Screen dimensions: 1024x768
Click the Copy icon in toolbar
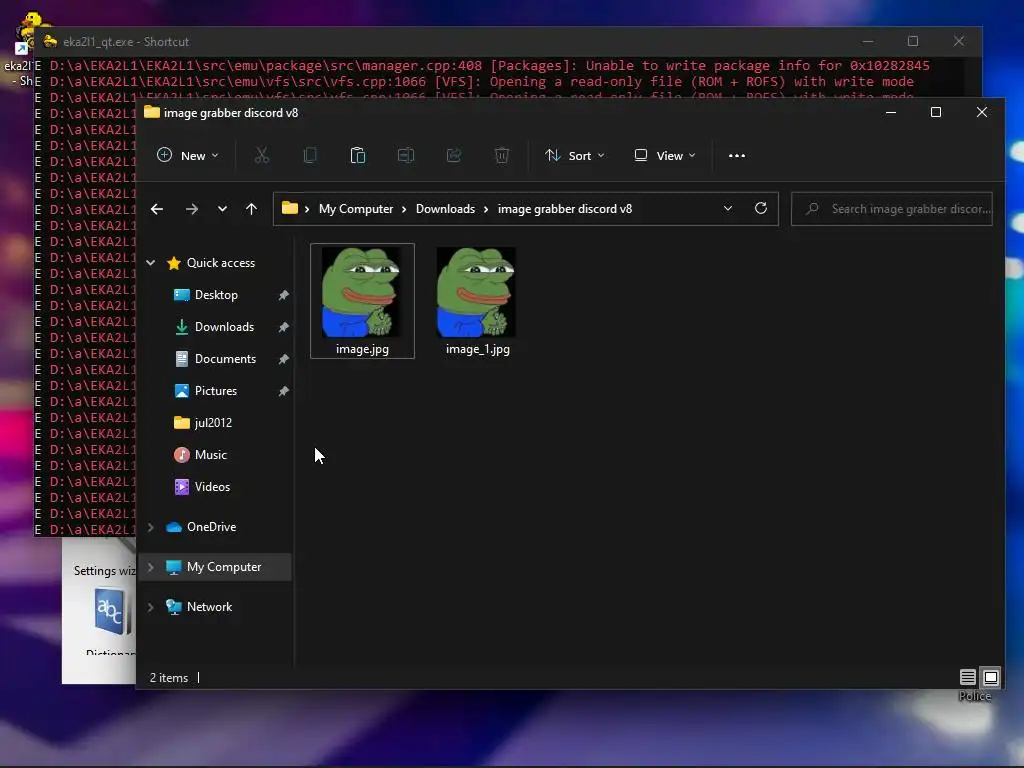click(x=310, y=155)
